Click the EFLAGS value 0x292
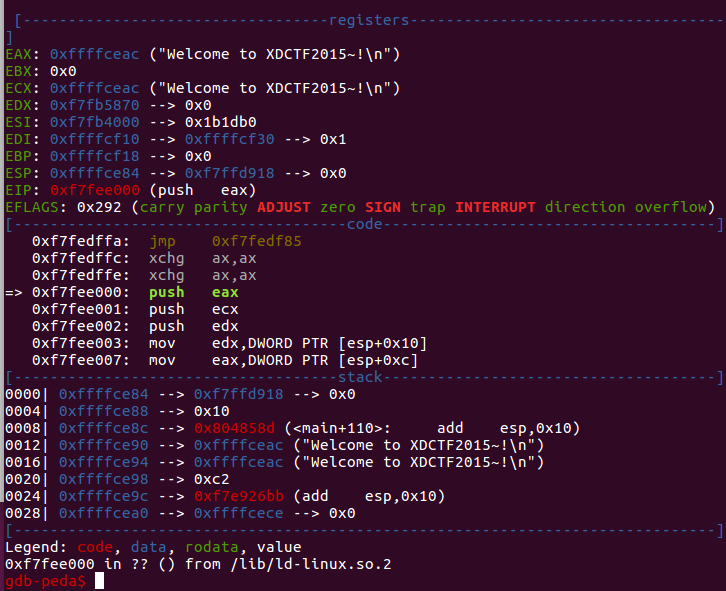The image size is (726, 591). [99, 207]
